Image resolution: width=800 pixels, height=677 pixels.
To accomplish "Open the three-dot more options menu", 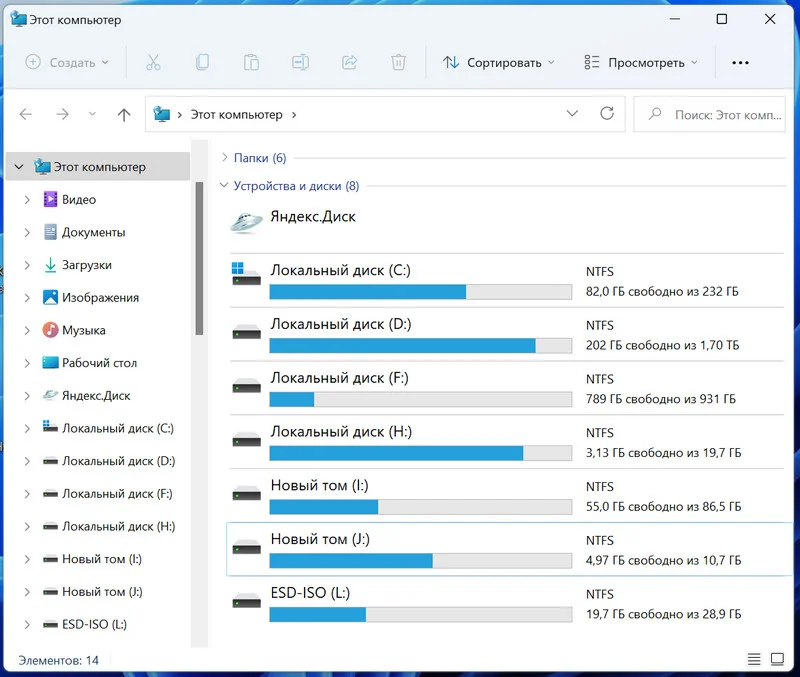I will tap(740, 63).
